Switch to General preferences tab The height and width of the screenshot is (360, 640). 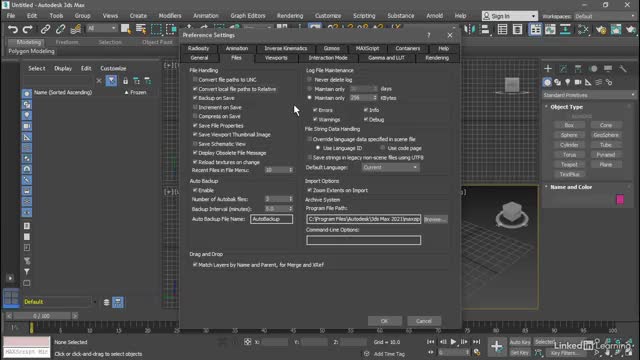click(199, 58)
